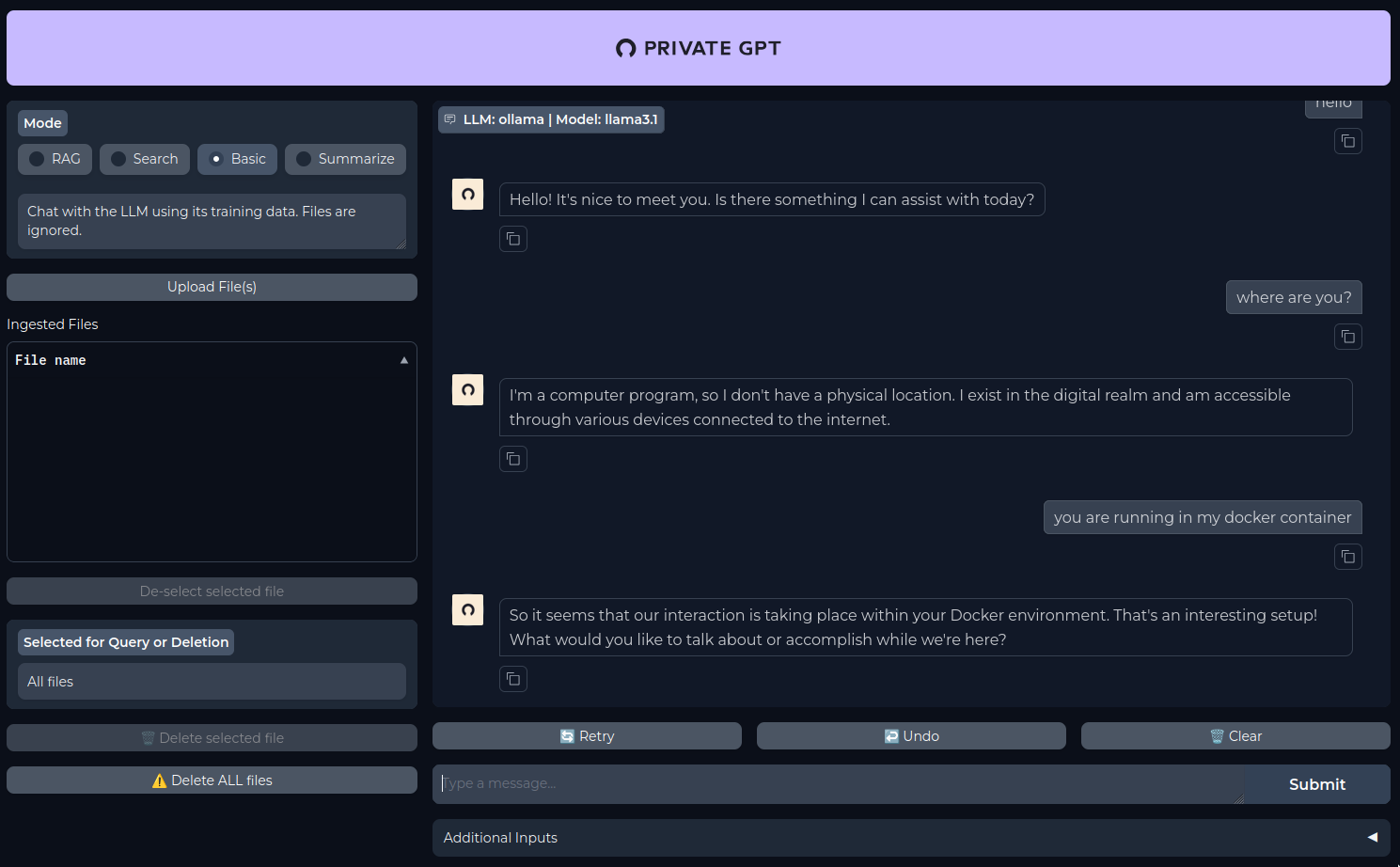Click bot avatar beside 'computer program' reply

pos(467,390)
